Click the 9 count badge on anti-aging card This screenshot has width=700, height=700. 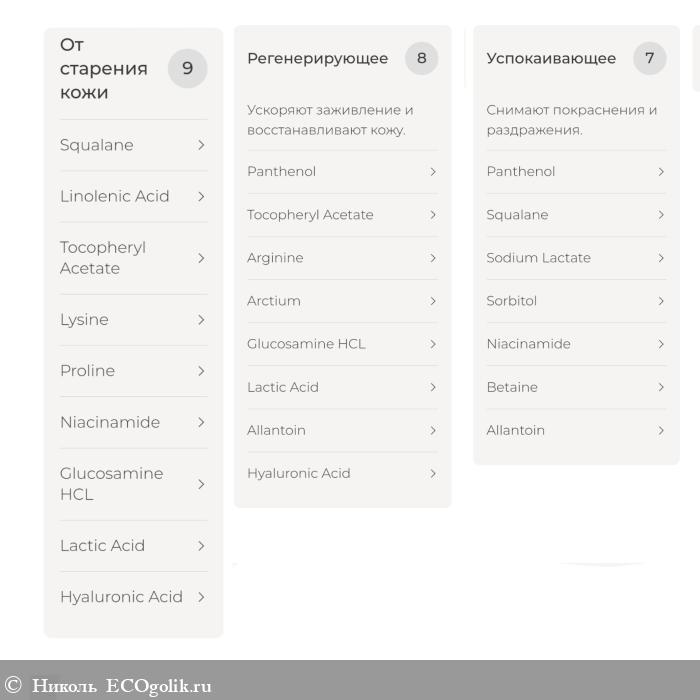tap(187, 69)
